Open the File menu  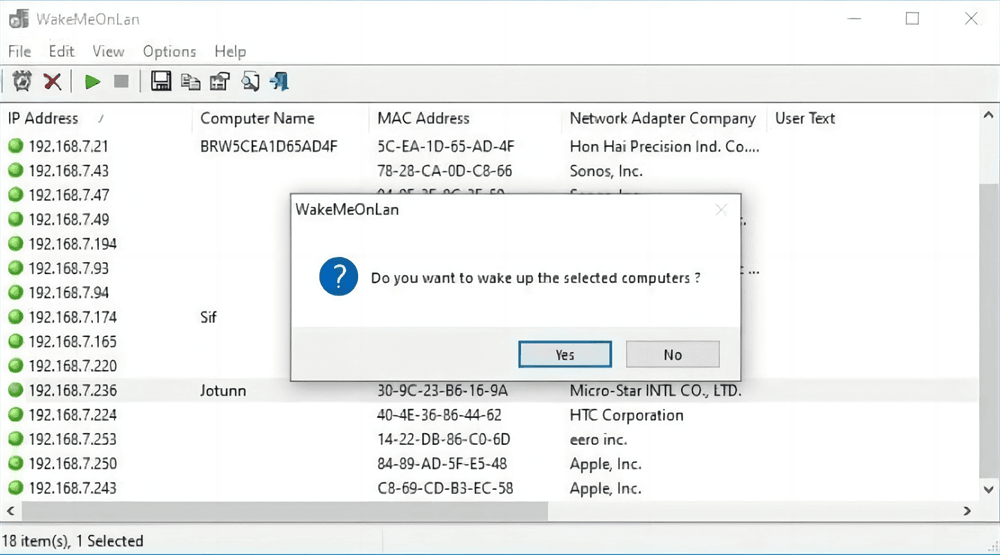(19, 51)
